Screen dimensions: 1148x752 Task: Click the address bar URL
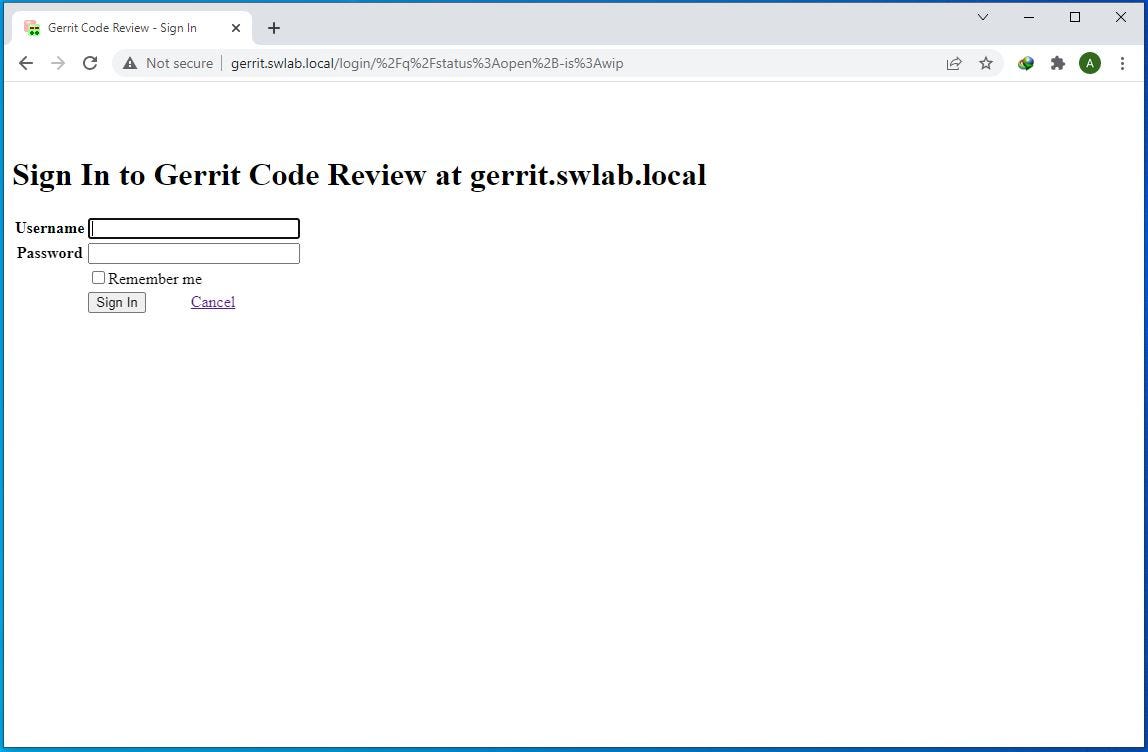(427, 63)
